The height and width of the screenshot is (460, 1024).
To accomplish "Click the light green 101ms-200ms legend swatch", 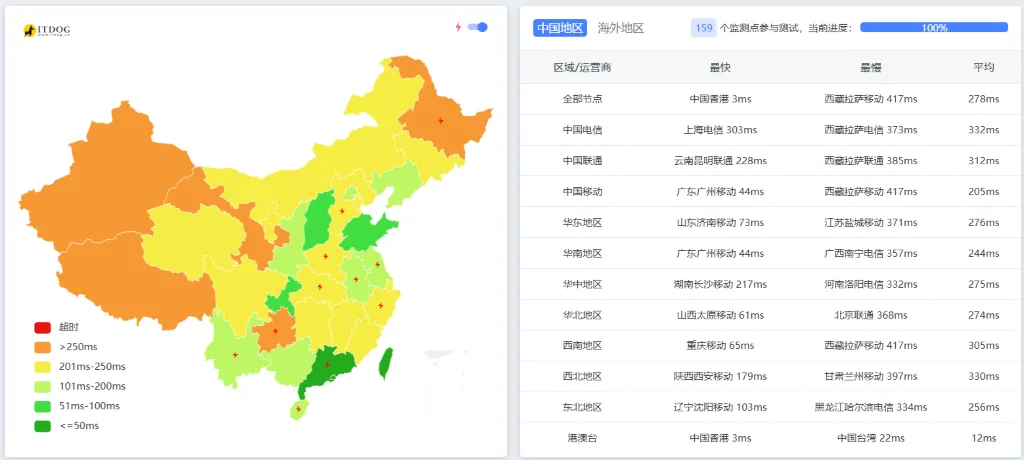I will pos(42,386).
